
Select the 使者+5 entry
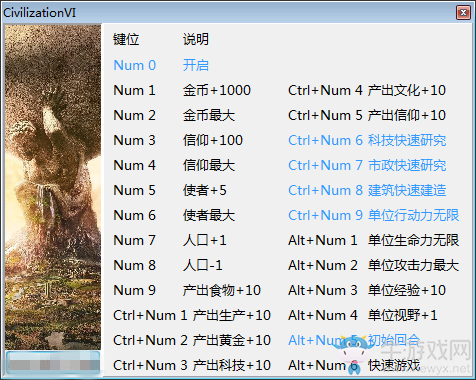[x=205, y=190]
